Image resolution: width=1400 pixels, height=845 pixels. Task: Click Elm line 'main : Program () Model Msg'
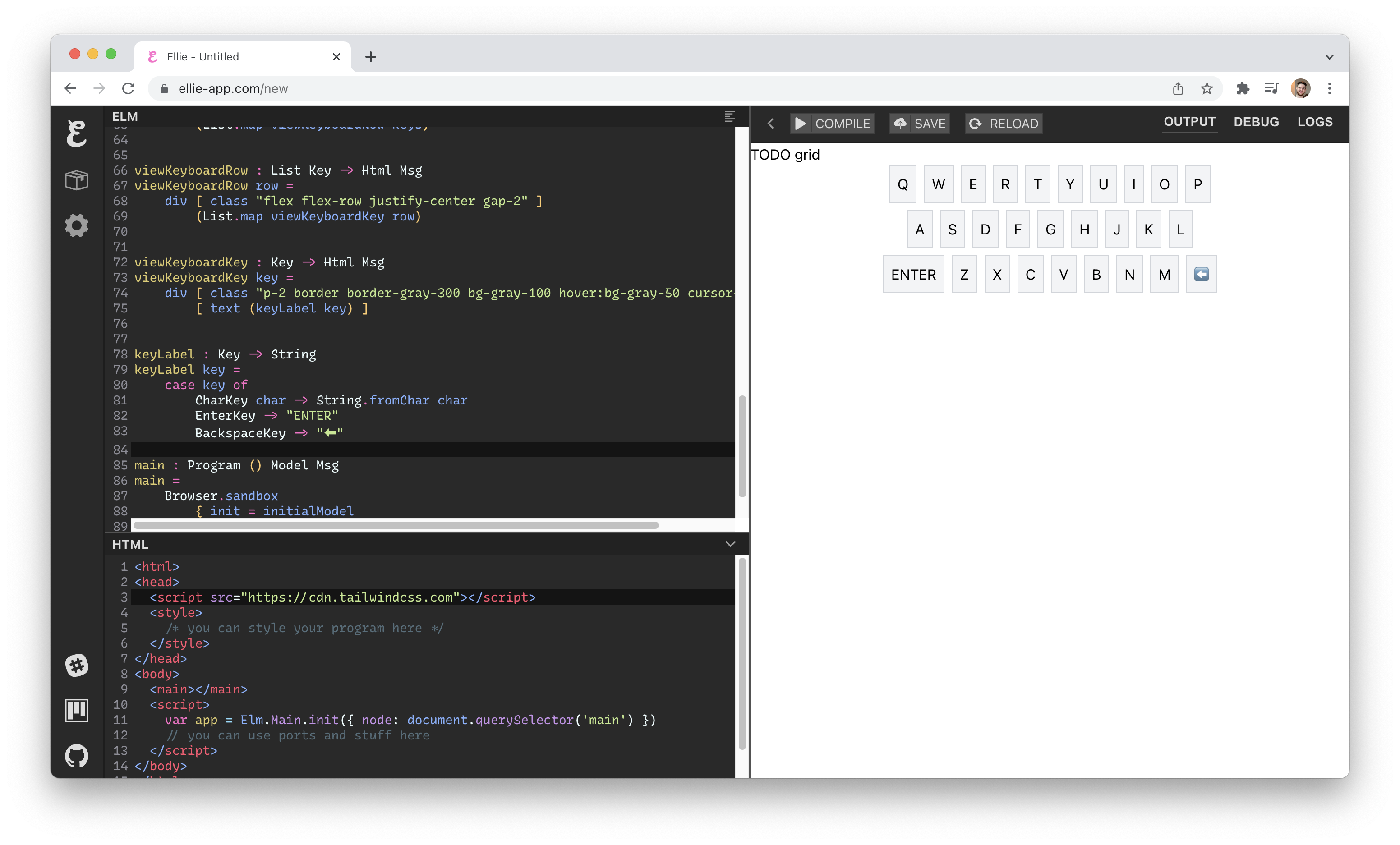(x=236, y=465)
